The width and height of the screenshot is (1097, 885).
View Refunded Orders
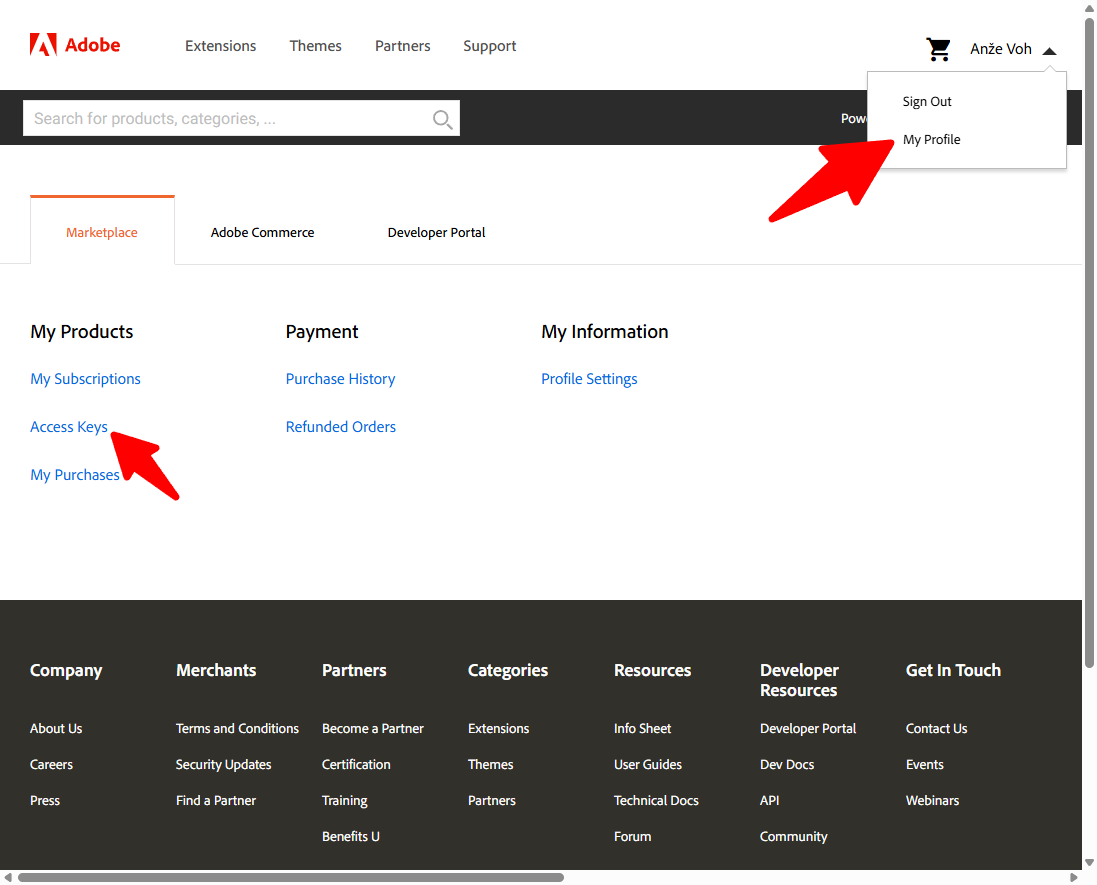pyautogui.click(x=340, y=426)
